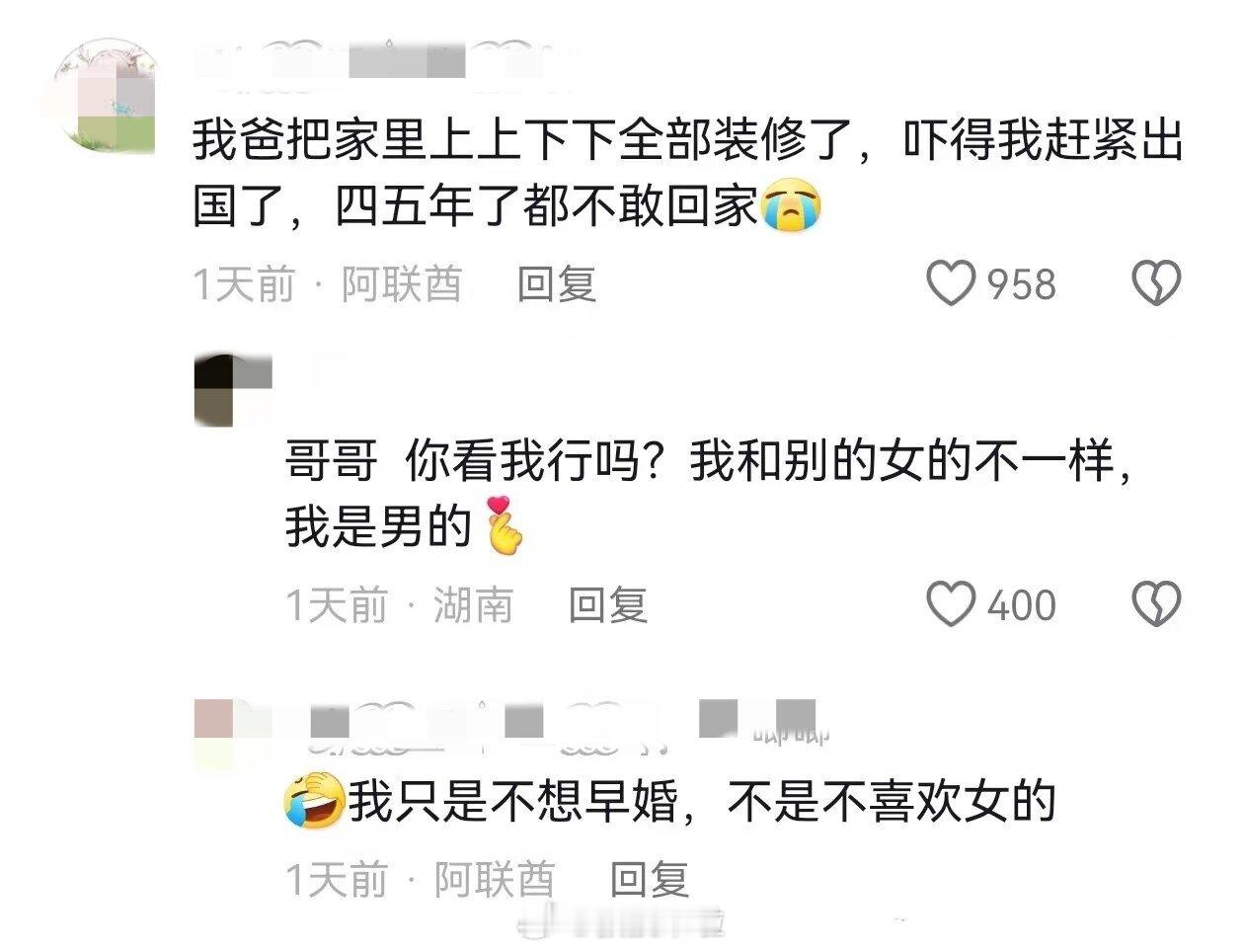1244x952 pixels.
Task: Dislike the top comment via broken heart
Action: [1155, 283]
